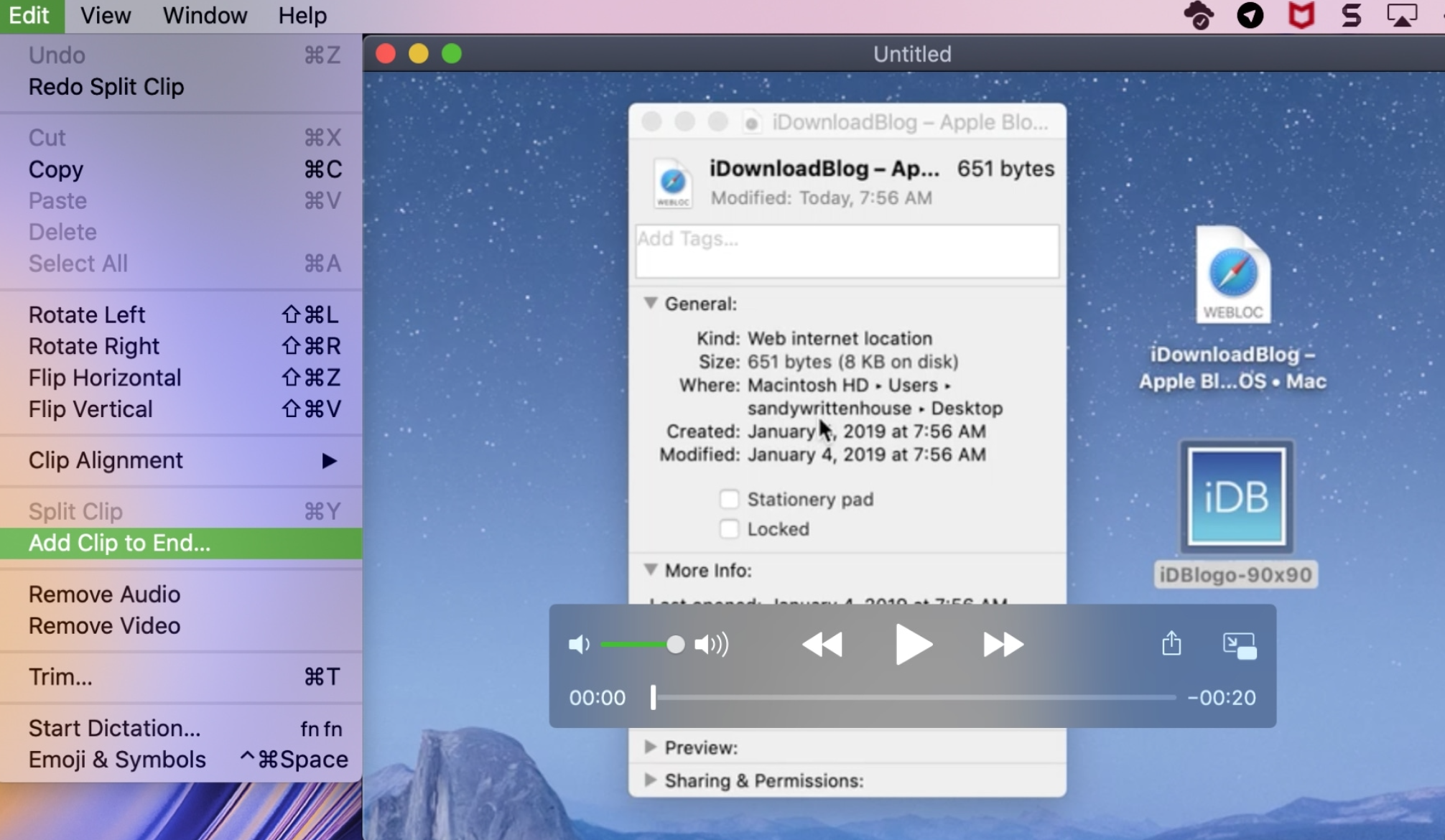Click the volume/speaker icon to mute
Image resolution: width=1445 pixels, height=840 pixels.
579,643
